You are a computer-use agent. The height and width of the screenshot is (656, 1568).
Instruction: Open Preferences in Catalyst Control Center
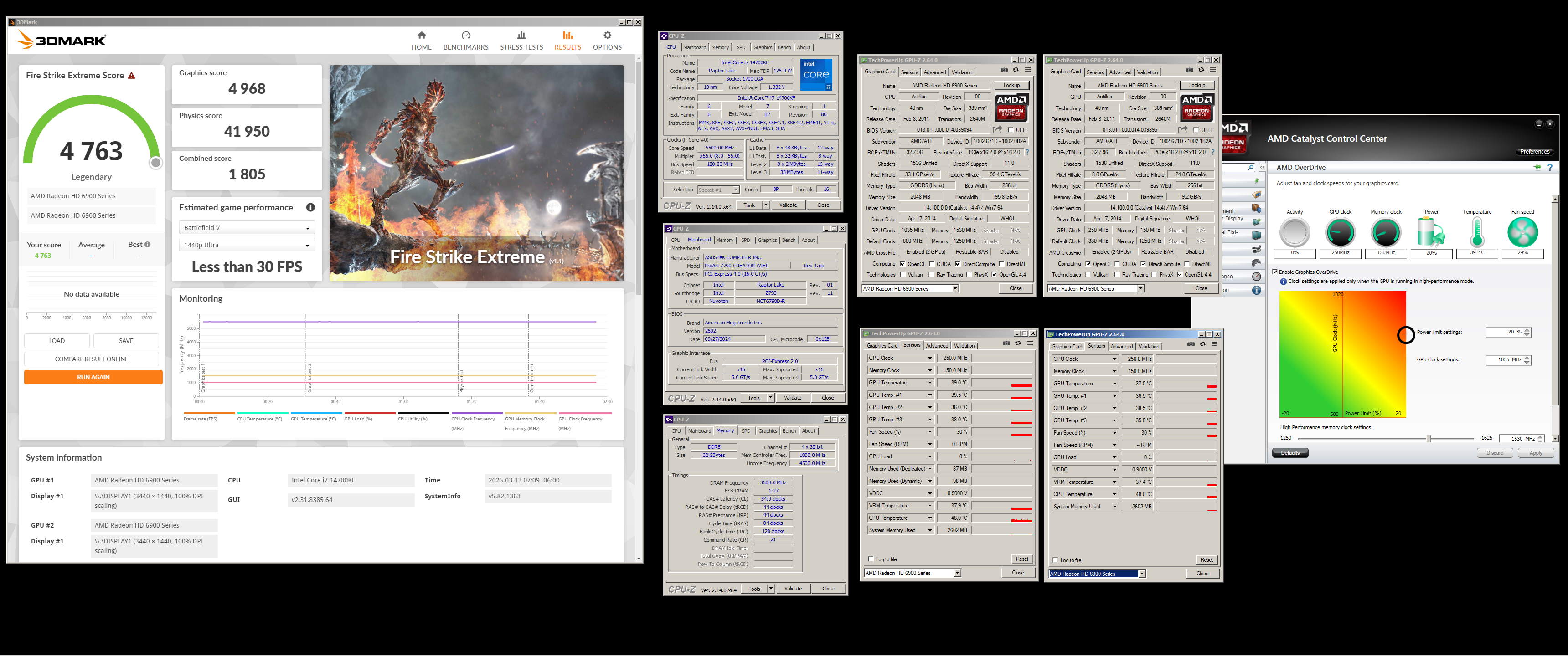(1534, 152)
